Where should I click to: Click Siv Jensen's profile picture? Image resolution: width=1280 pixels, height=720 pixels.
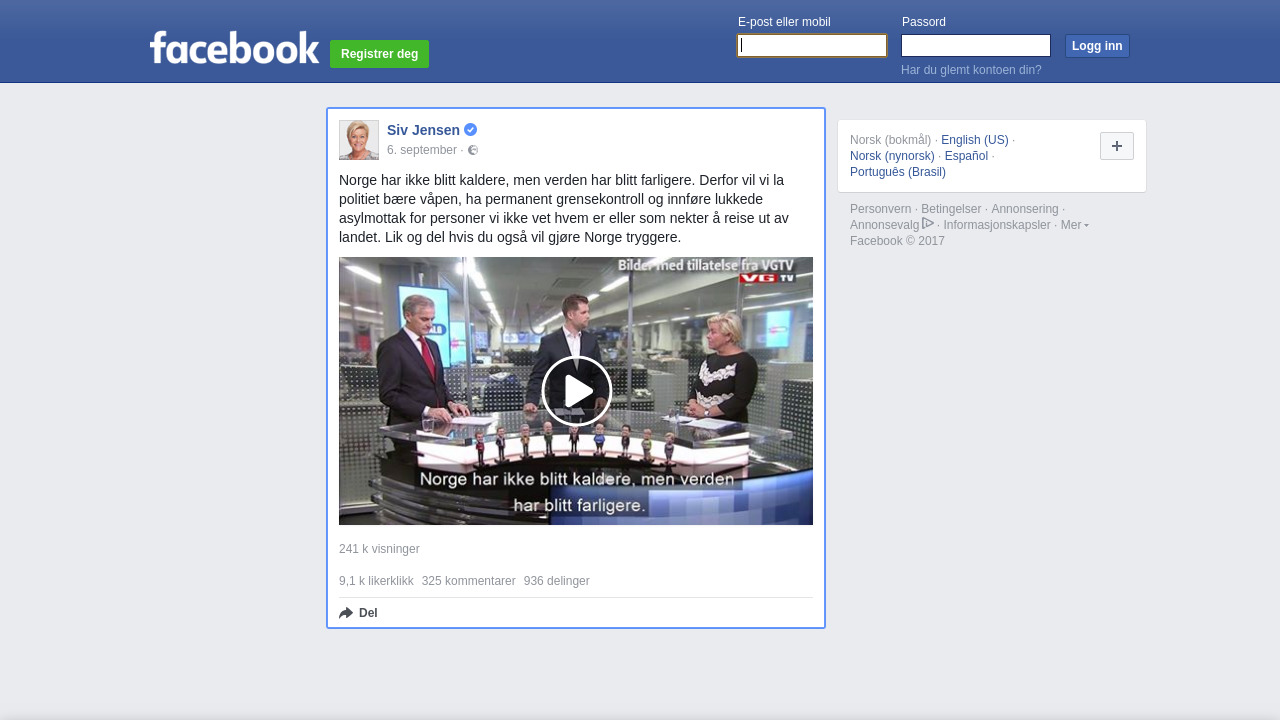click(x=359, y=140)
